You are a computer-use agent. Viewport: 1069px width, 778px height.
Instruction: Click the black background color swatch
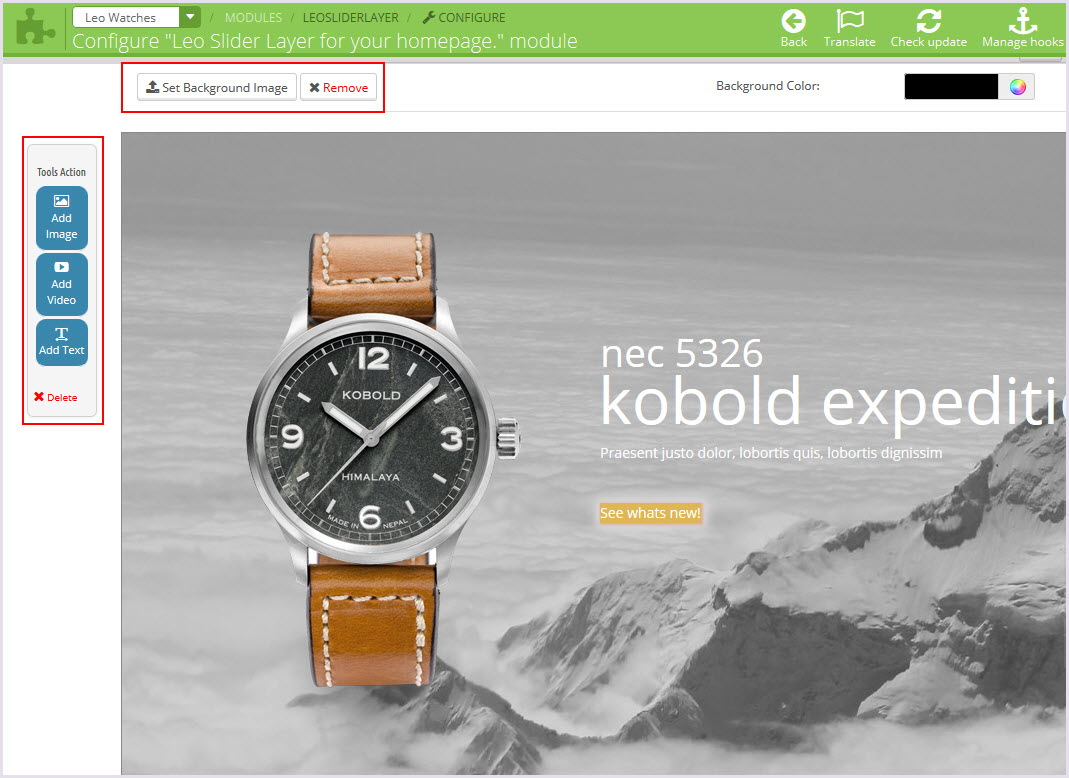951,87
